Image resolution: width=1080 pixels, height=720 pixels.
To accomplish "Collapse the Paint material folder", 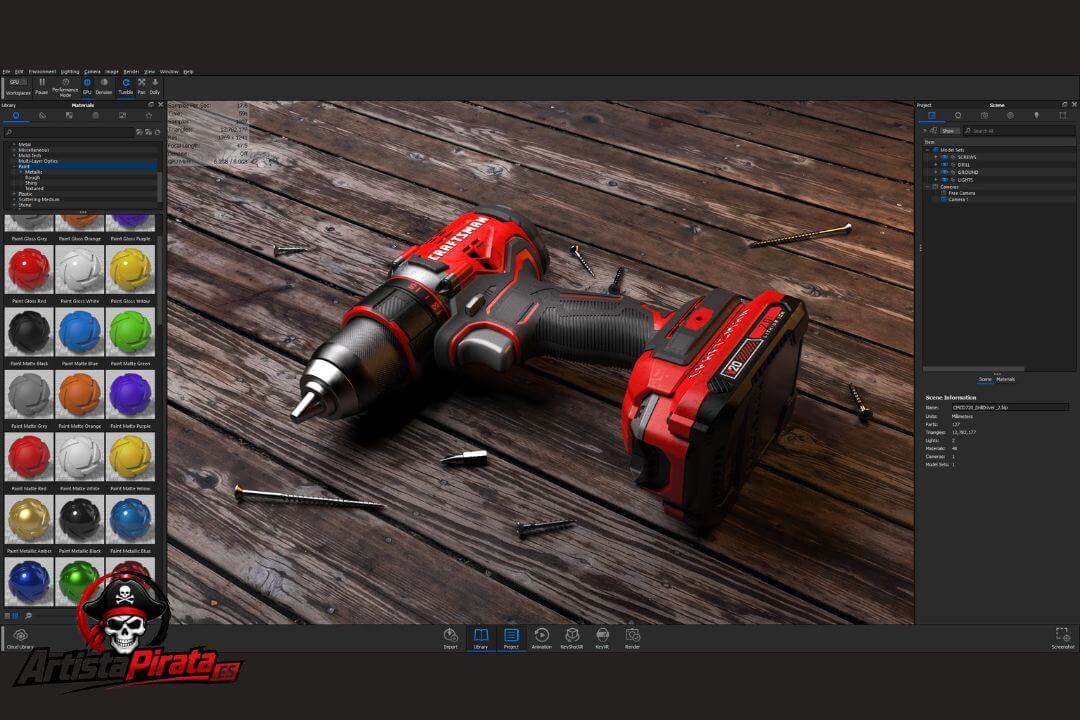I will click(14, 166).
